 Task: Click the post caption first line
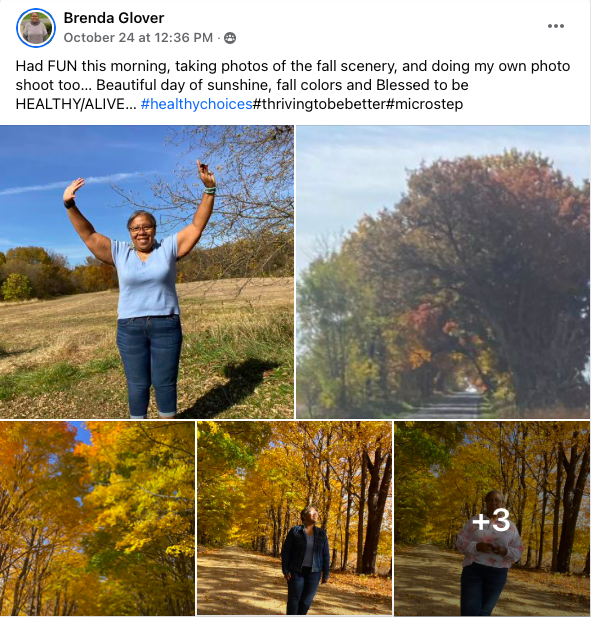(293, 66)
